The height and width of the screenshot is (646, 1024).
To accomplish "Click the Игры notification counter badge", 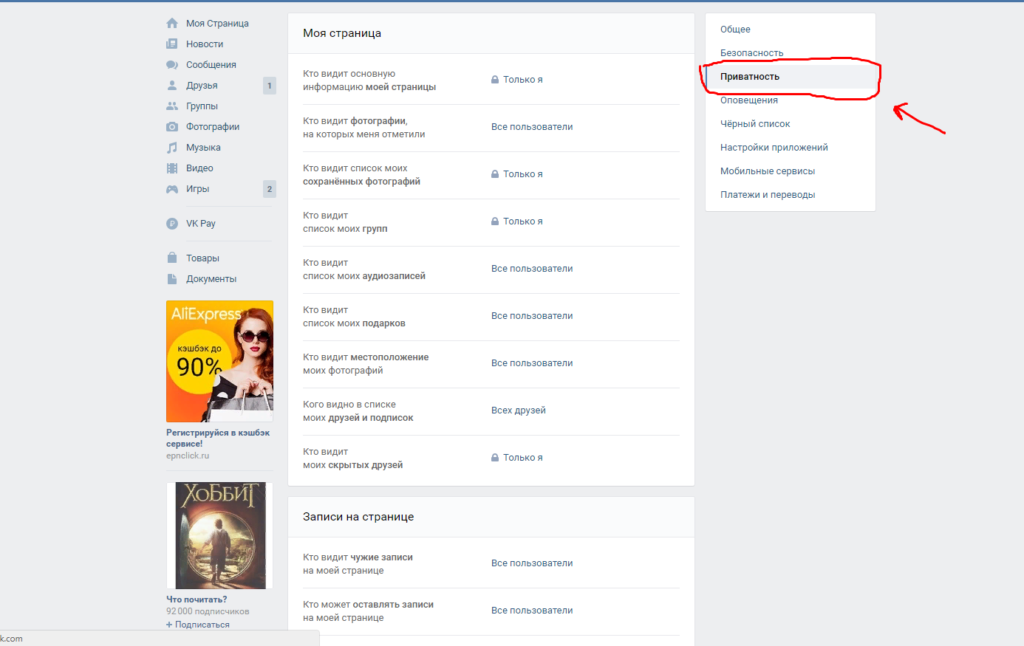I will [x=269, y=189].
